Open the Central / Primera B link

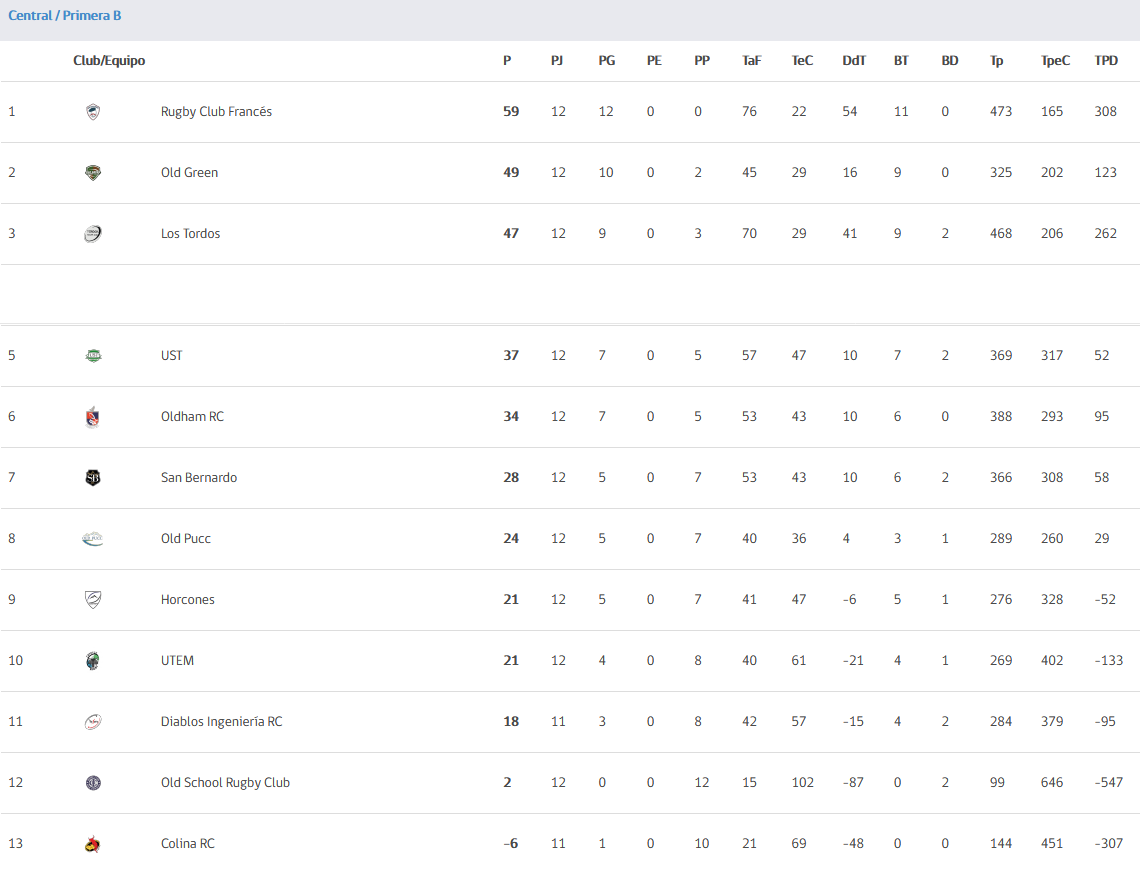pos(65,15)
